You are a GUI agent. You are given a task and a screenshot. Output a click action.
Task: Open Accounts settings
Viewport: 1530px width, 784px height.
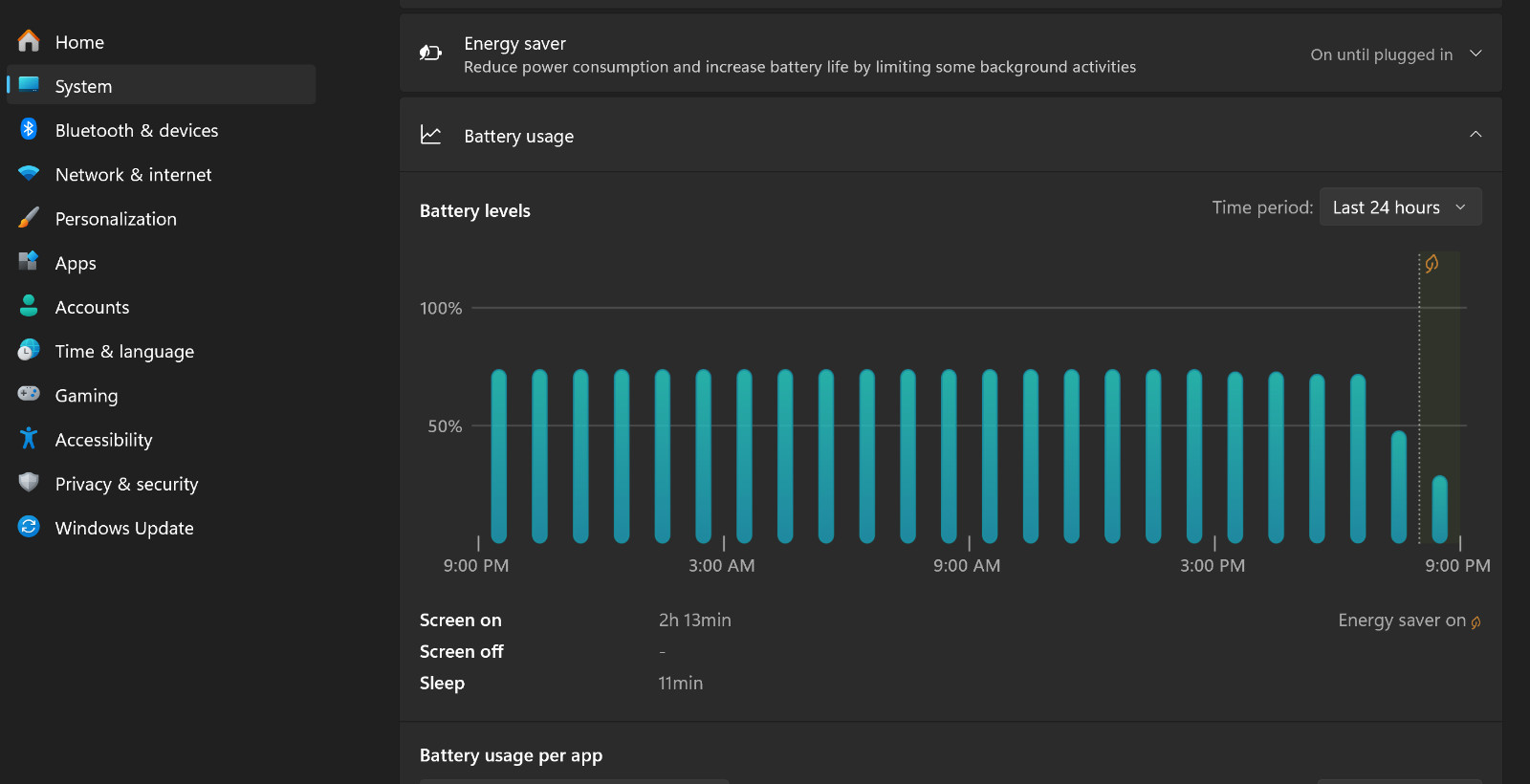coord(161,307)
